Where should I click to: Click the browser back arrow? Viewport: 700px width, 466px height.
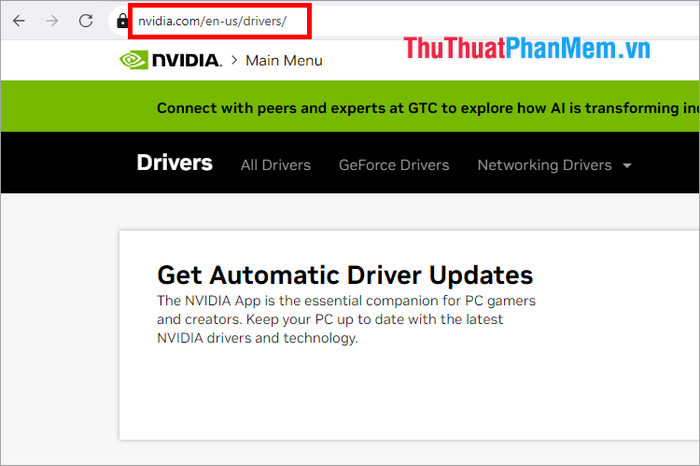(x=19, y=20)
